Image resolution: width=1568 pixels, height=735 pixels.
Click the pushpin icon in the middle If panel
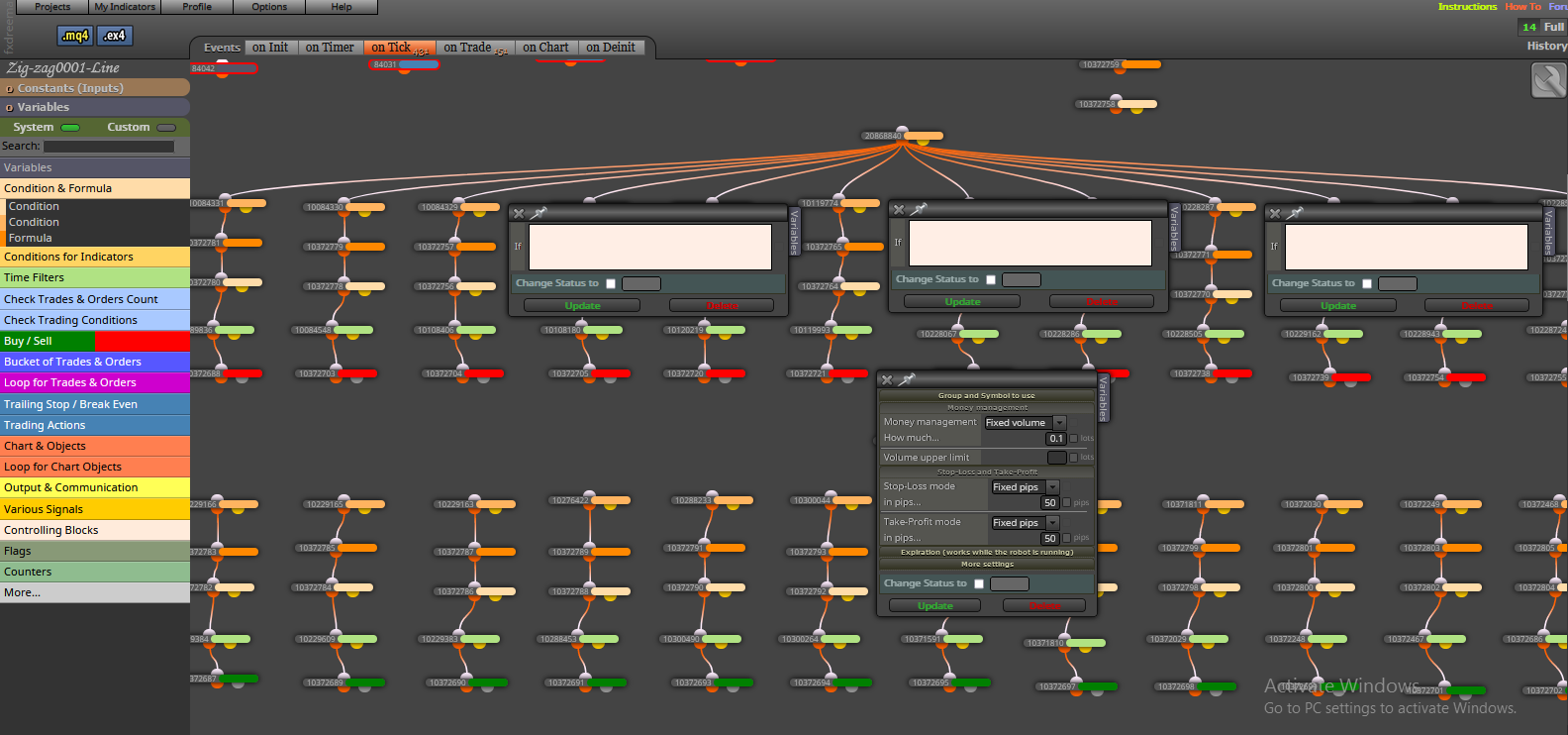point(920,209)
